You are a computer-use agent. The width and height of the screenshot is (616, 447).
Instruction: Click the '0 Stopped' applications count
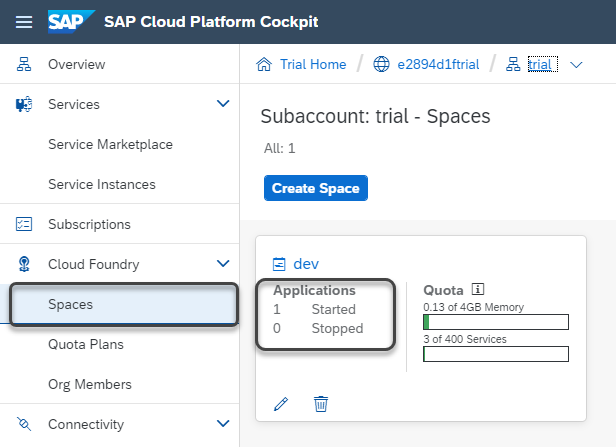click(318, 328)
